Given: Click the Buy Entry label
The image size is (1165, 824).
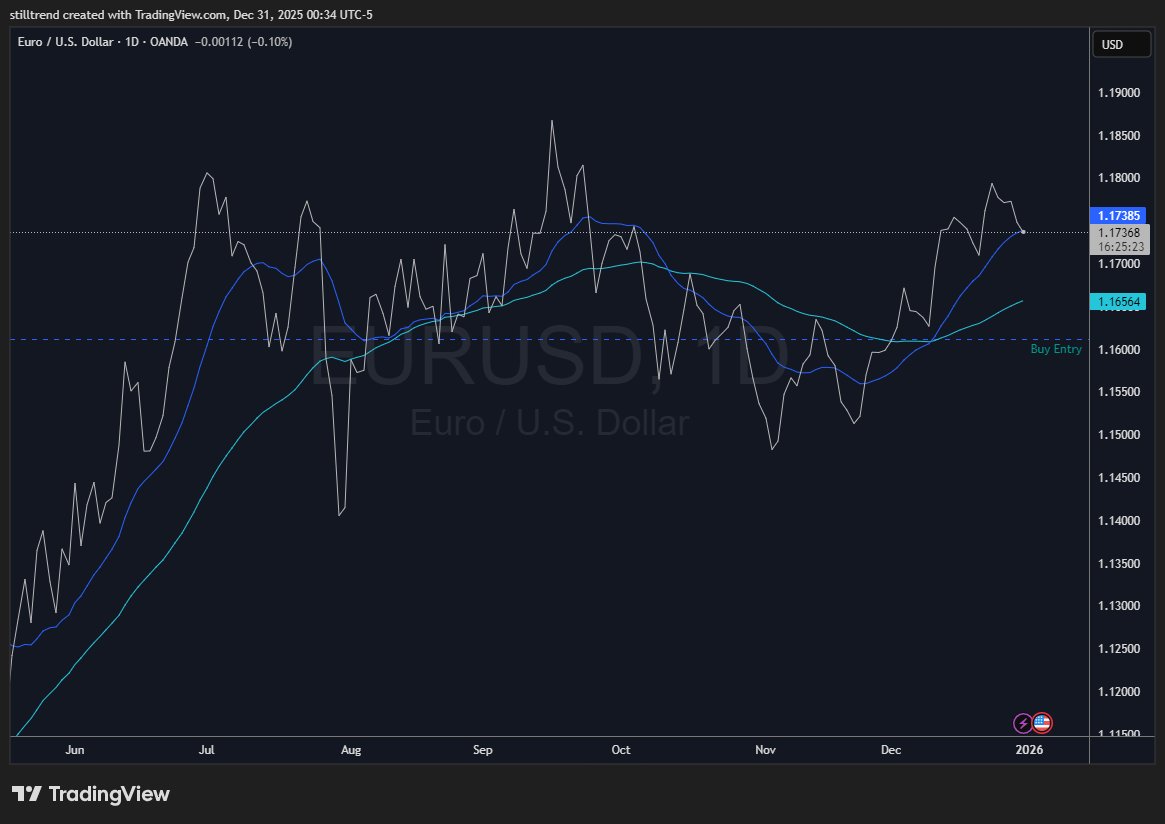Looking at the screenshot, I should pyautogui.click(x=1055, y=349).
